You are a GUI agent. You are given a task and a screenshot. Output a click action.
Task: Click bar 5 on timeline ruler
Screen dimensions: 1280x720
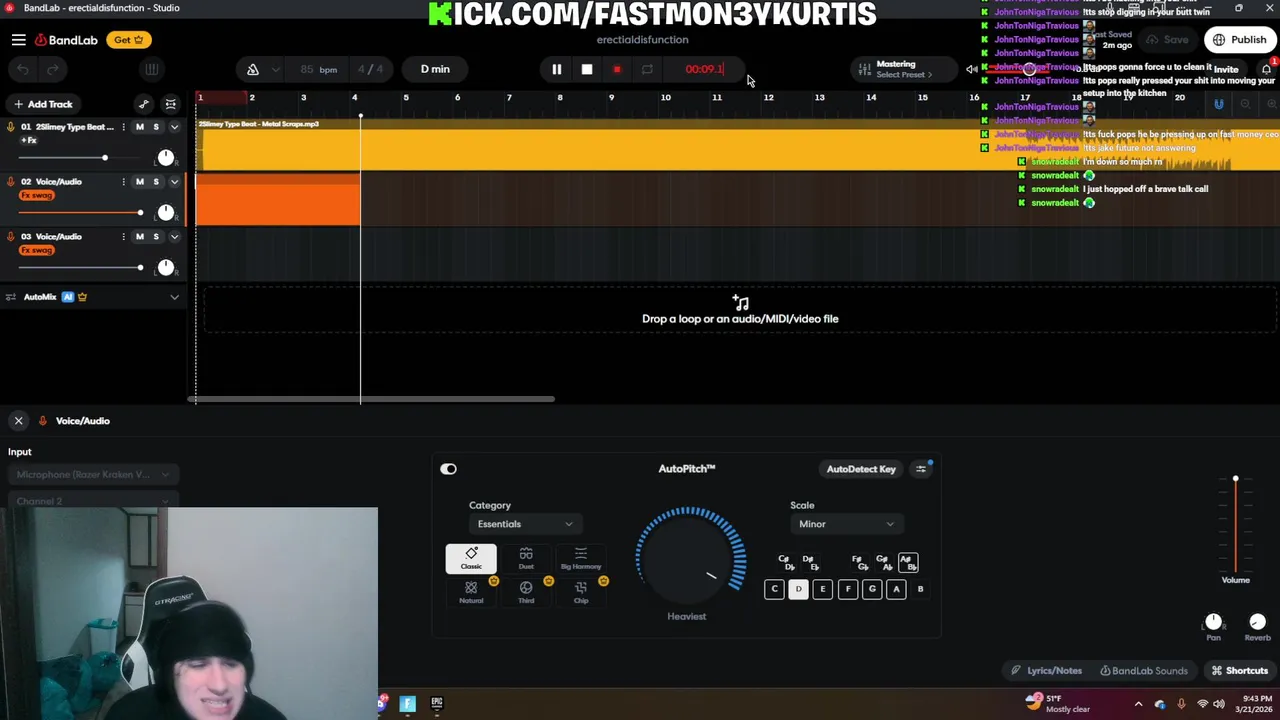tap(405, 98)
